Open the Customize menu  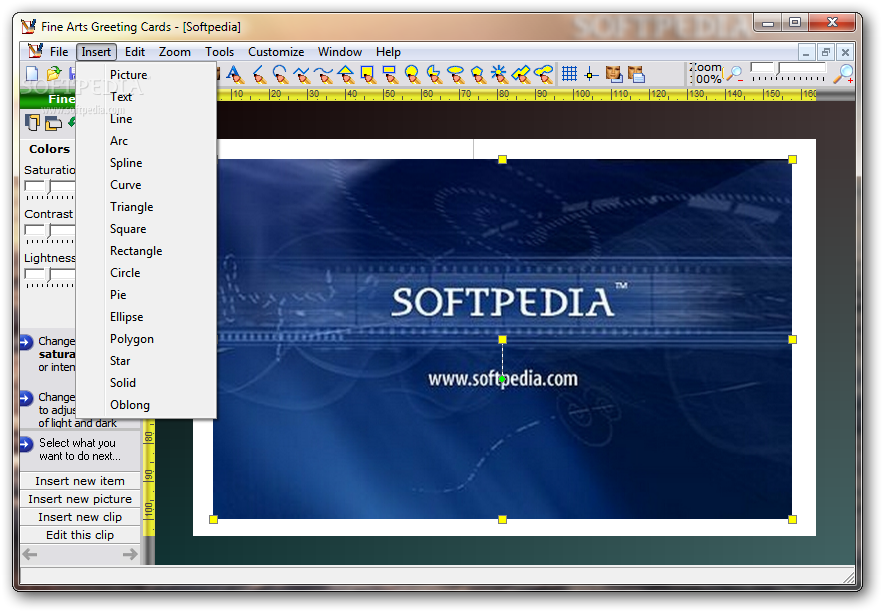(x=276, y=52)
